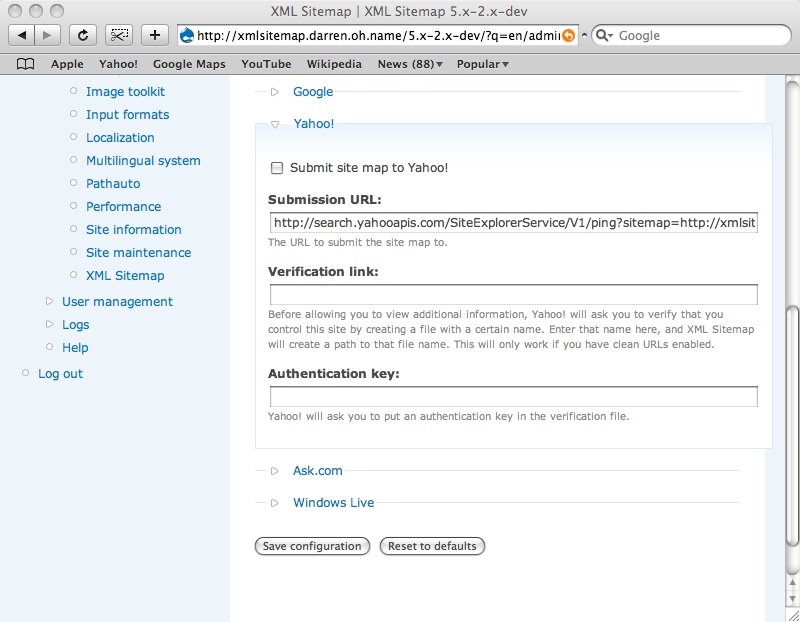Click the Authentication key text field
Image resolution: width=800 pixels, height=622 pixels.
(x=514, y=396)
